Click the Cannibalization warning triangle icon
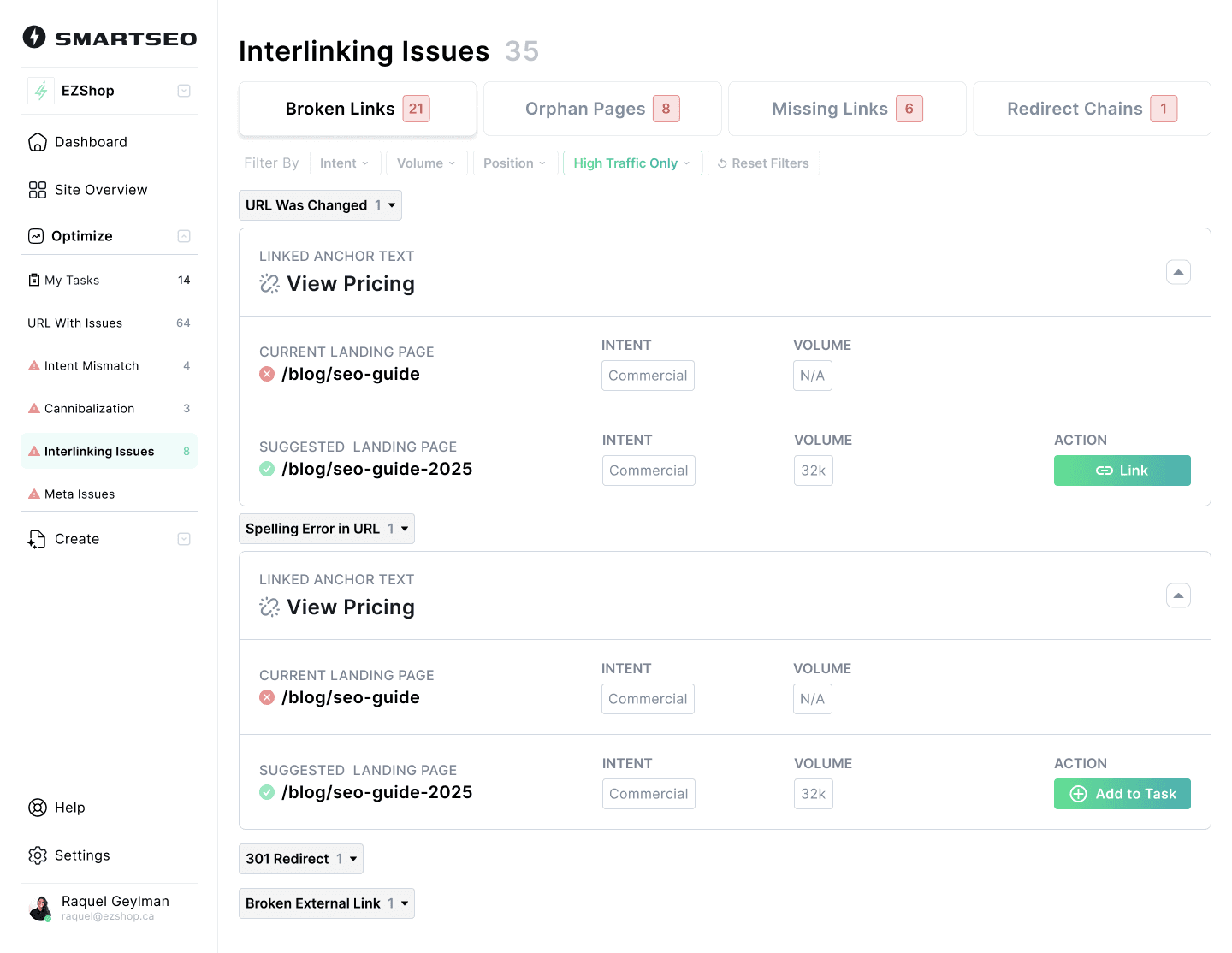1232x953 pixels. (34, 408)
